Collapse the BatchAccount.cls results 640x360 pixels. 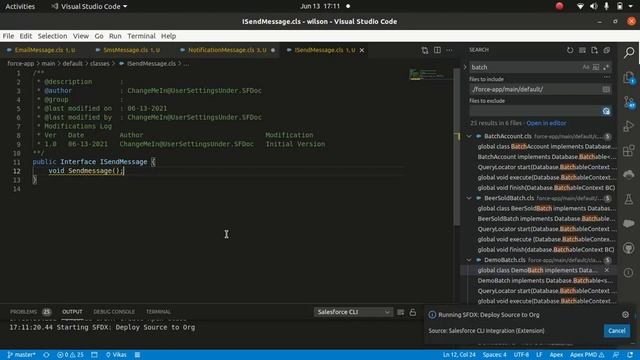pos(469,136)
